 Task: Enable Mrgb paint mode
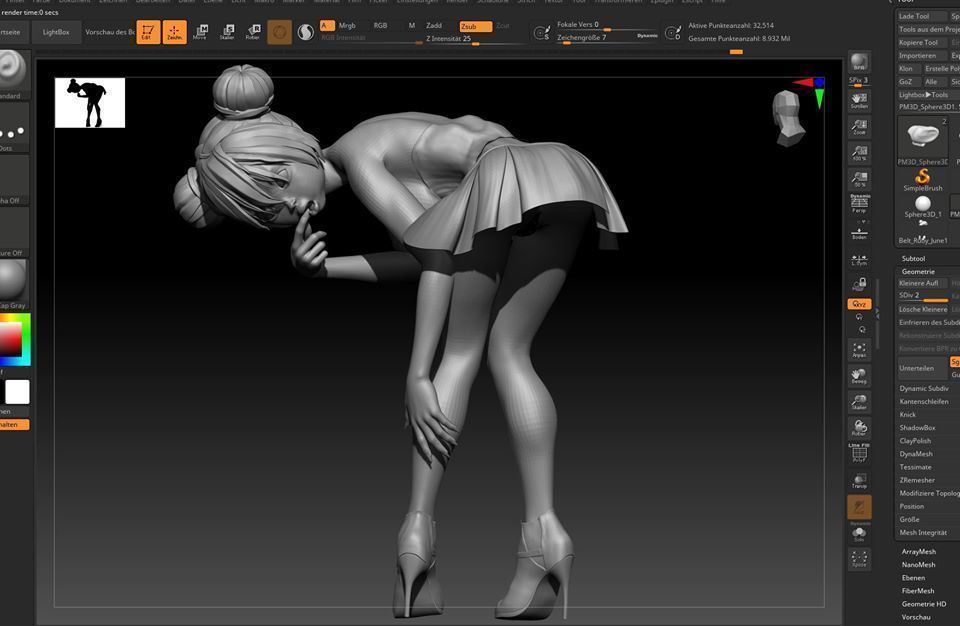pyautogui.click(x=347, y=26)
